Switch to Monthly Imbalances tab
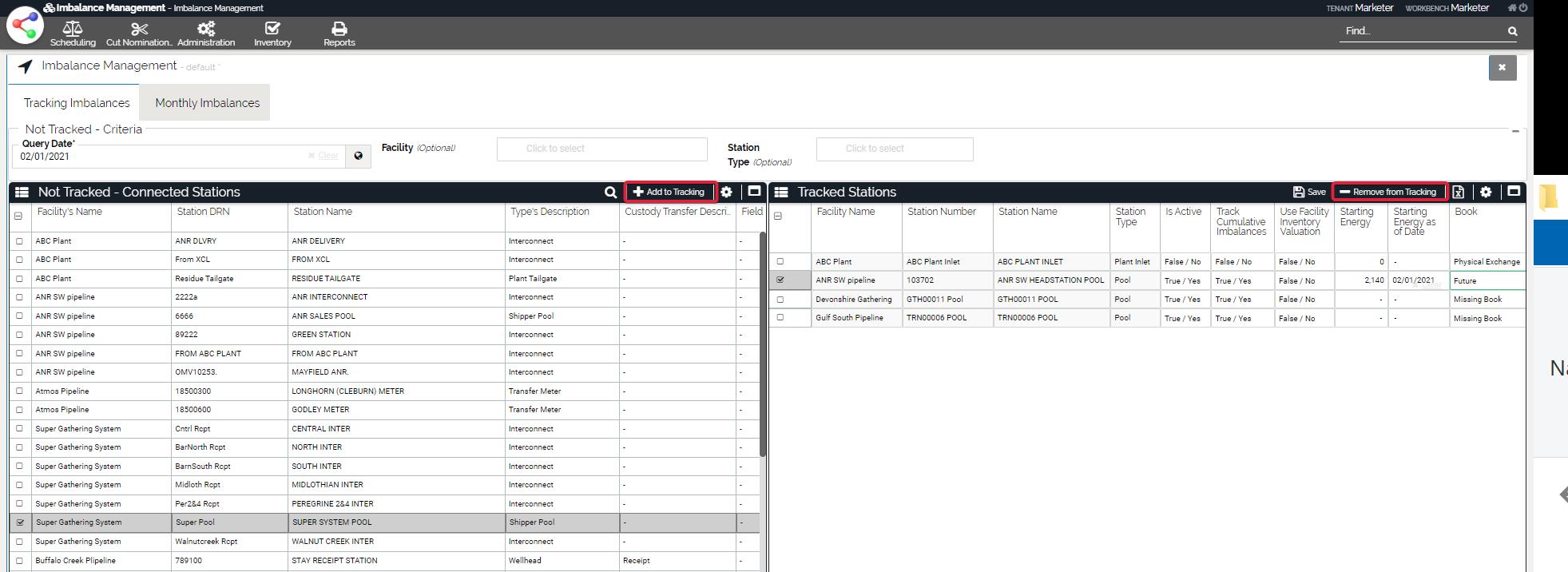 tap(207, 103)
